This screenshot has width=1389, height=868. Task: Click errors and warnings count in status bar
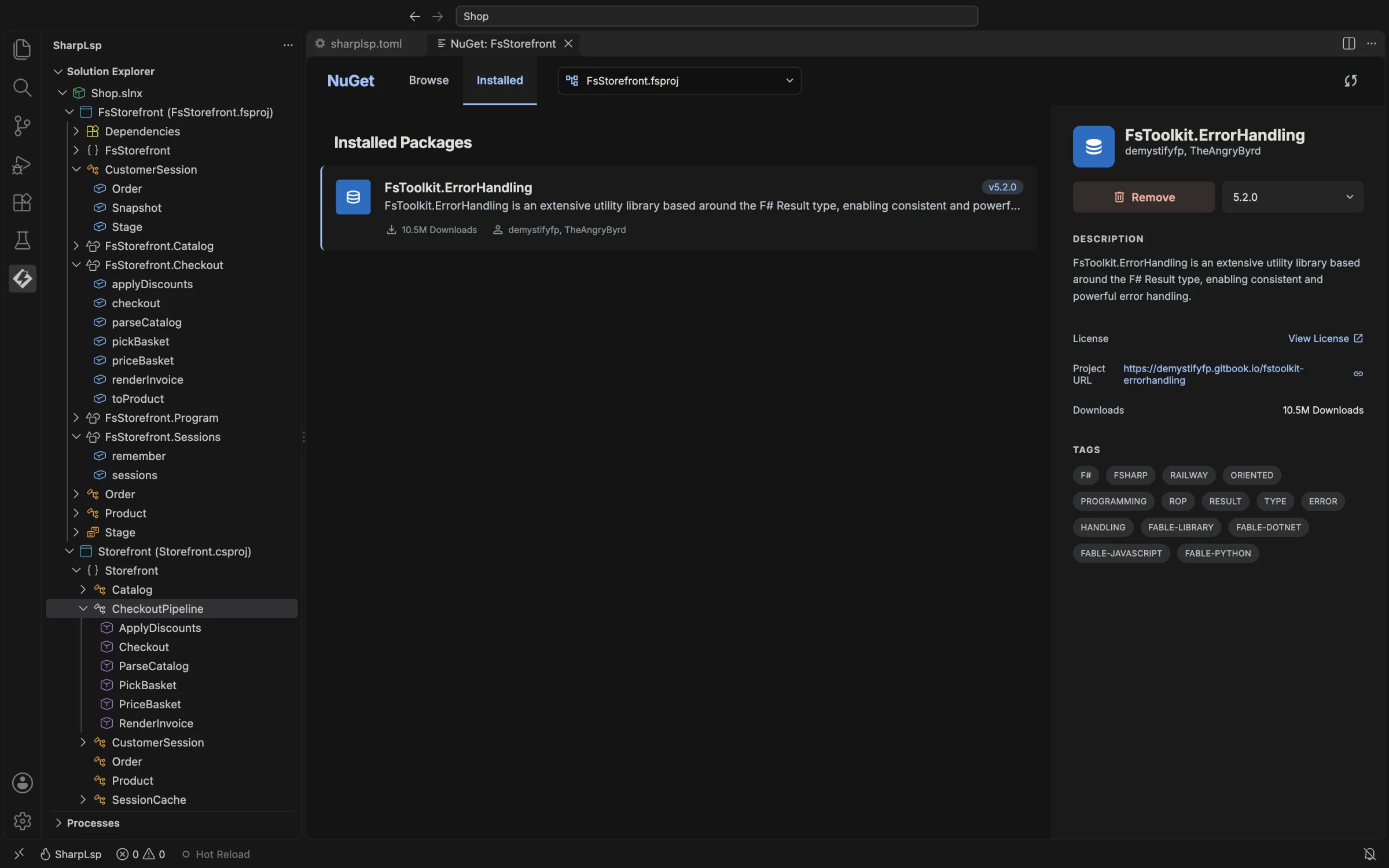141,854
